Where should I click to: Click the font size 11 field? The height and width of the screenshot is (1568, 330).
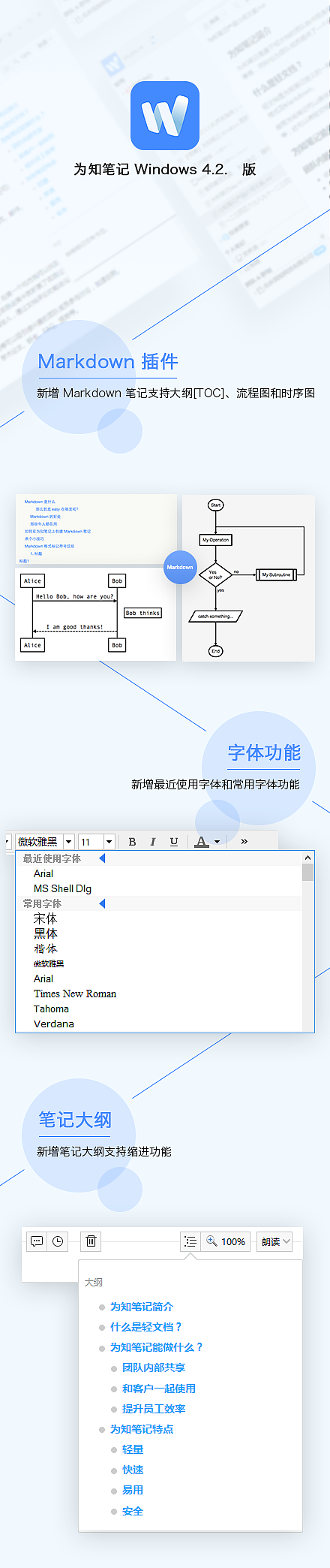click(91, 842)
